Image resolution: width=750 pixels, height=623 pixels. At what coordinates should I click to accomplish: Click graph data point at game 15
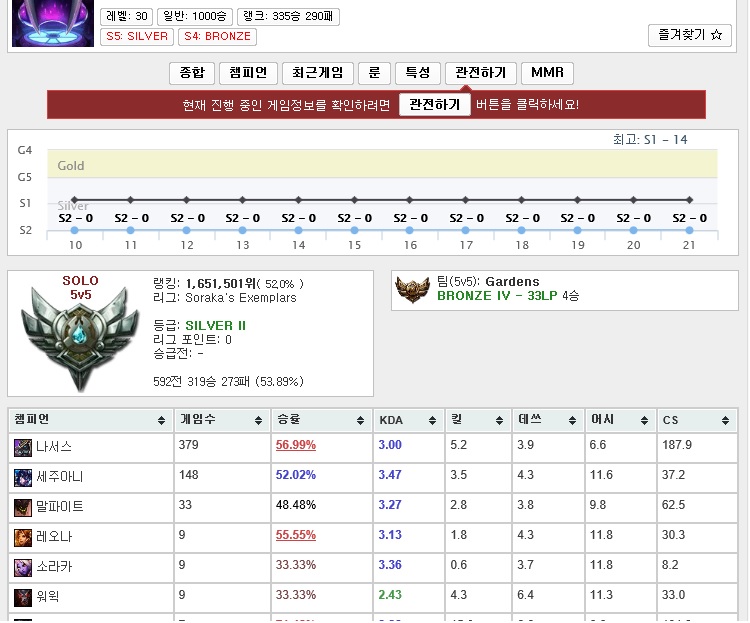354,230
